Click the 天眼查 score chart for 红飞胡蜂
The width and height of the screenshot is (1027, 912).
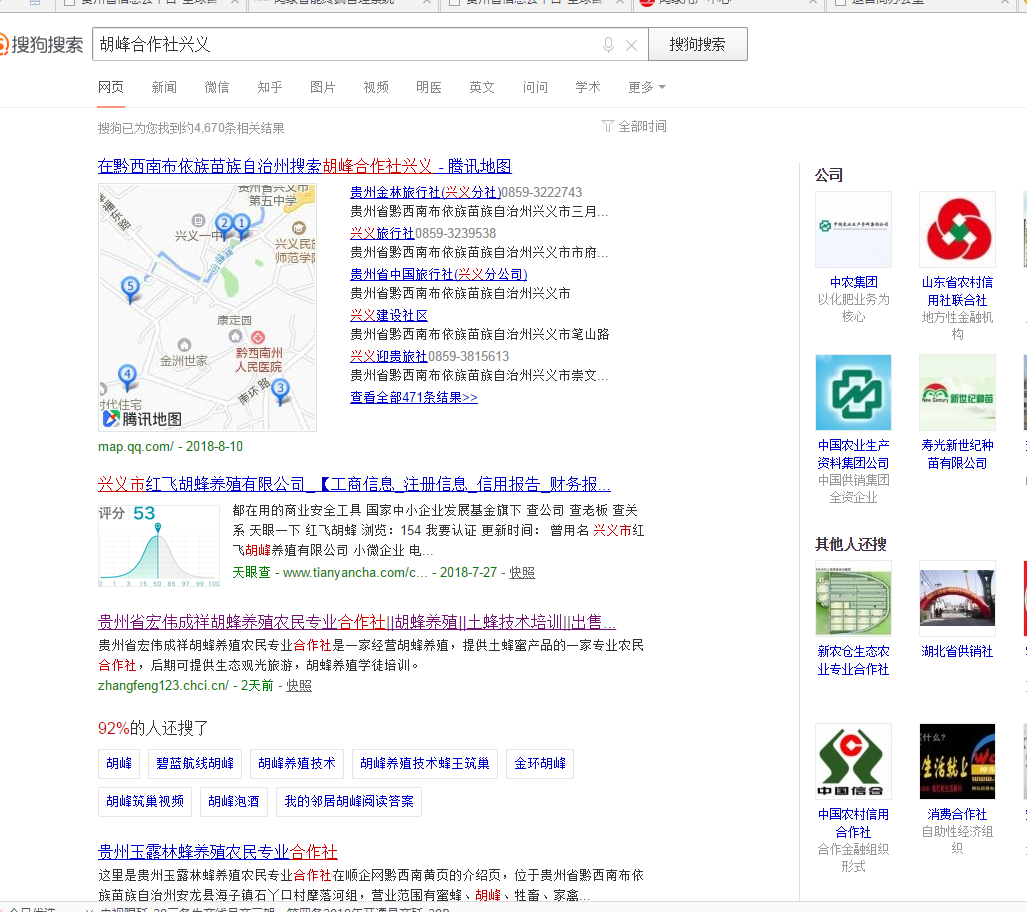click(158, 546)
